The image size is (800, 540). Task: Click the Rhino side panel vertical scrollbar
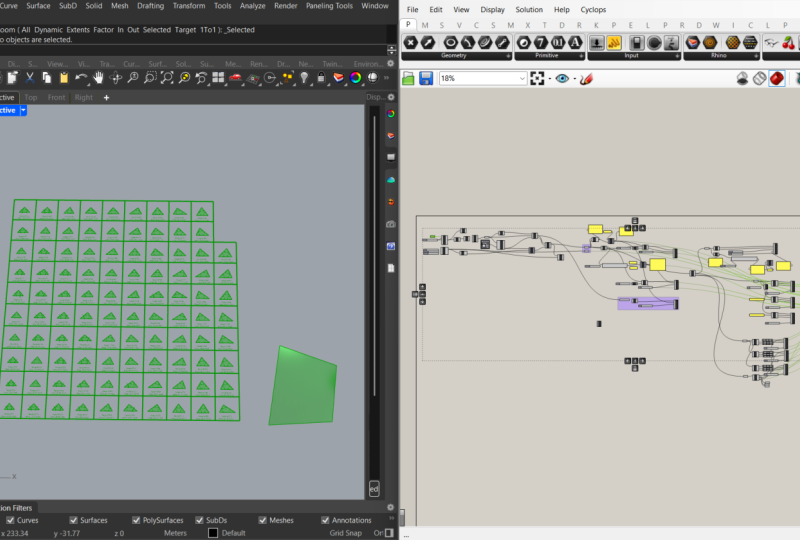(x=374, y=255)
